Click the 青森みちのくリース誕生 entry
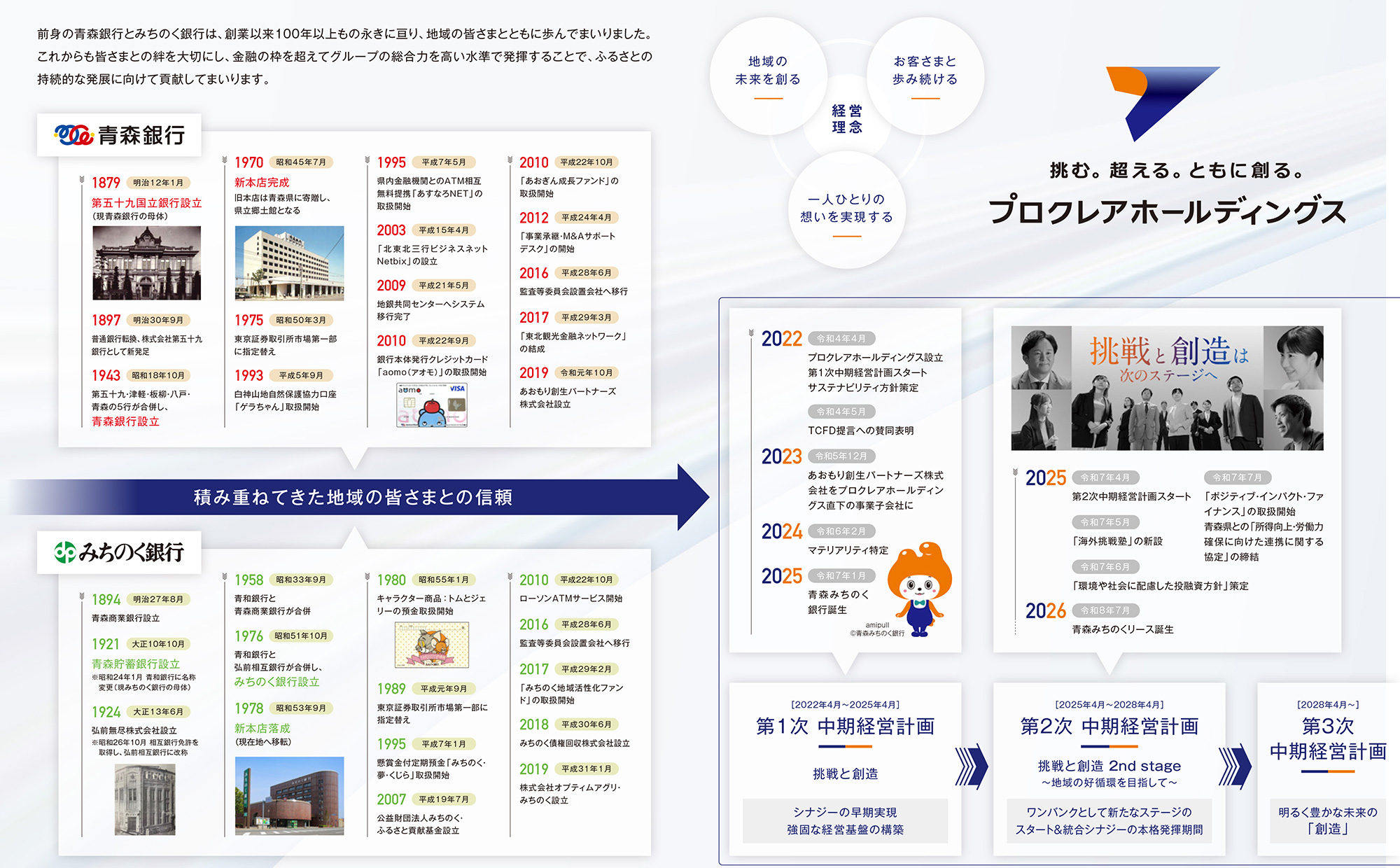Image resolution: width=1400 pixels, height=868 pixels. (x=1123, y=629)
